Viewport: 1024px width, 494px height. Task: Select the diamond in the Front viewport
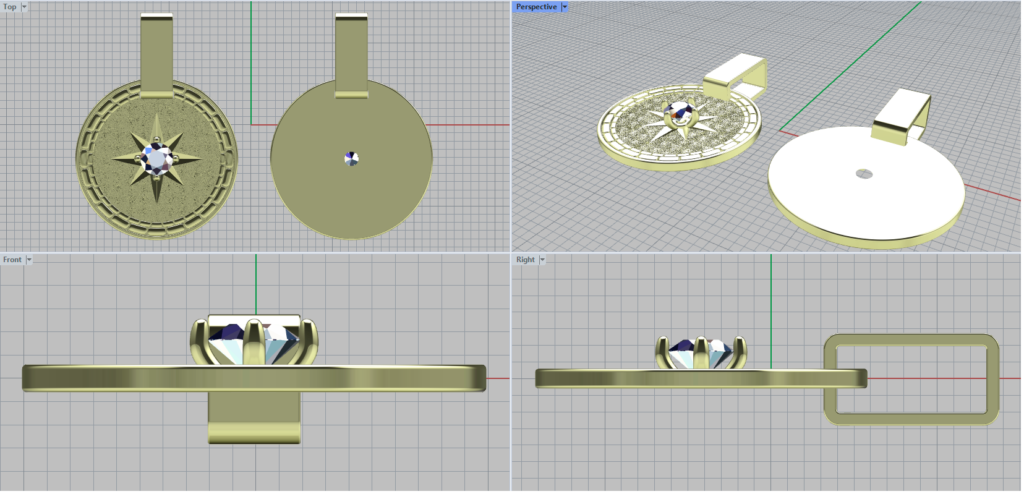click(x=253, y=342)
